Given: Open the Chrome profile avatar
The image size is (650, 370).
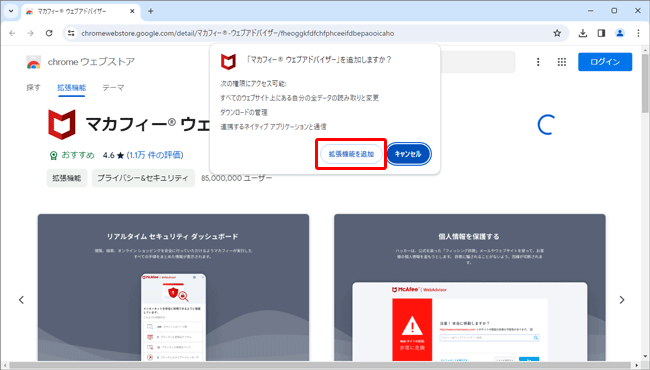Looking at the screenshot, I should 620,33.
